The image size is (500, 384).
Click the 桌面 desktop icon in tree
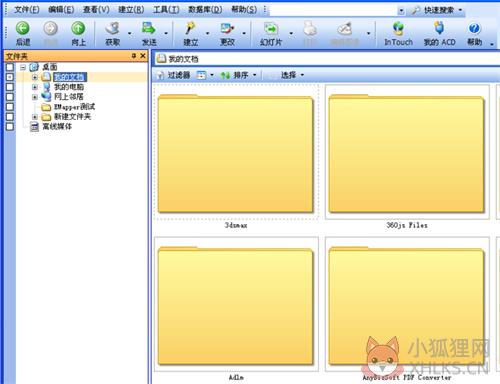point(34,67)
